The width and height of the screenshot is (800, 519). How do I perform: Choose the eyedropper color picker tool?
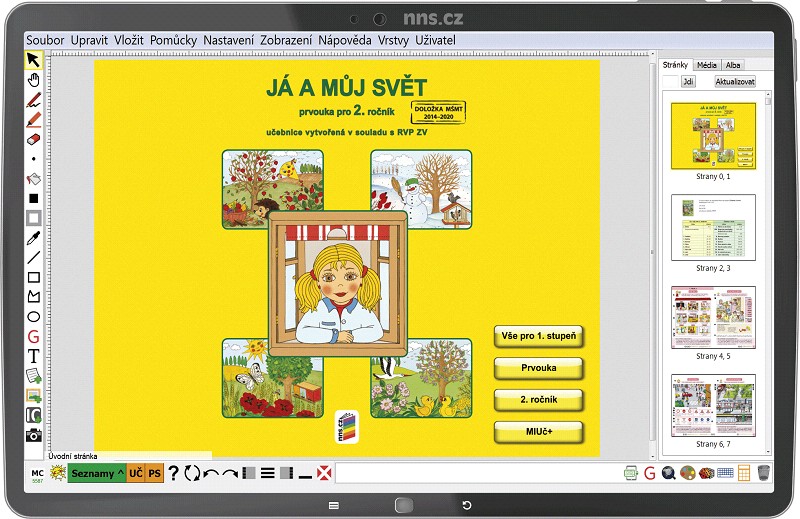(x=33, y=238)
